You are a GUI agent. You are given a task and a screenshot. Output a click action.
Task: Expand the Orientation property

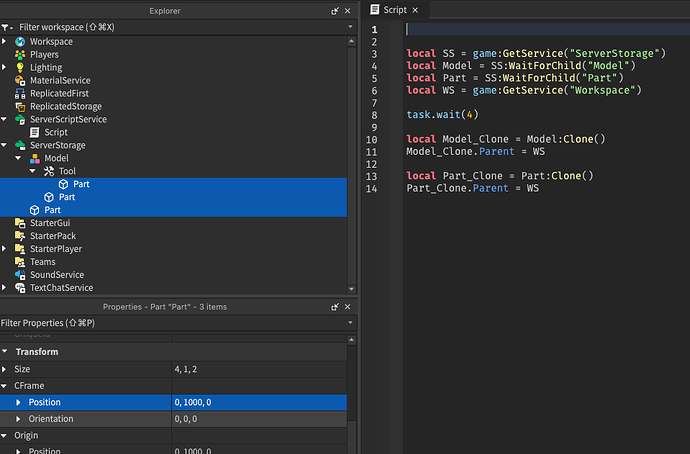click(x=18, y=419)
